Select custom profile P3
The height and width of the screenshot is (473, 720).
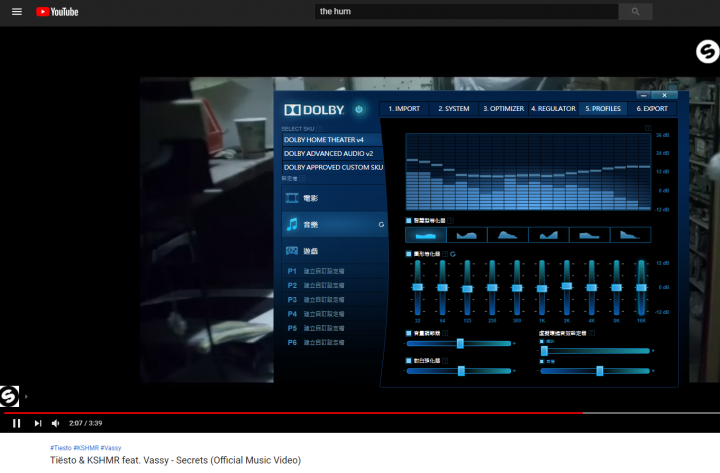pos(334,299)
